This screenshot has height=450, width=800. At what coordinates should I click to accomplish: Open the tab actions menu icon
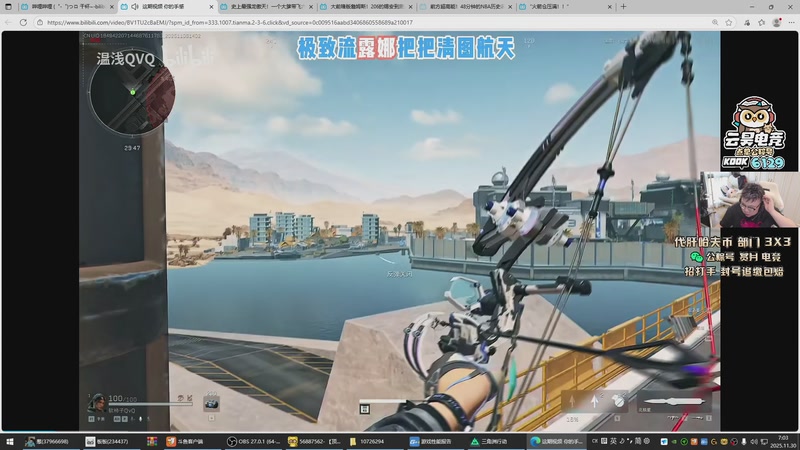tap(8, 7)
